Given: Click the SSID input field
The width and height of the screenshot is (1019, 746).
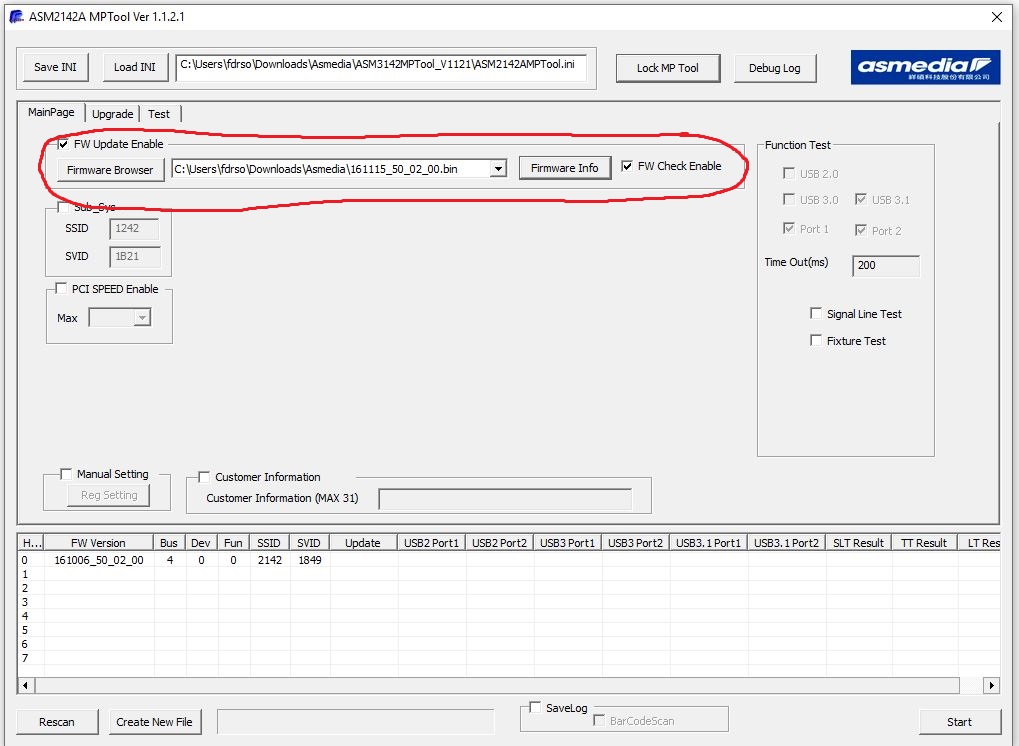Looking at the screenshot, I should point(134,229).
